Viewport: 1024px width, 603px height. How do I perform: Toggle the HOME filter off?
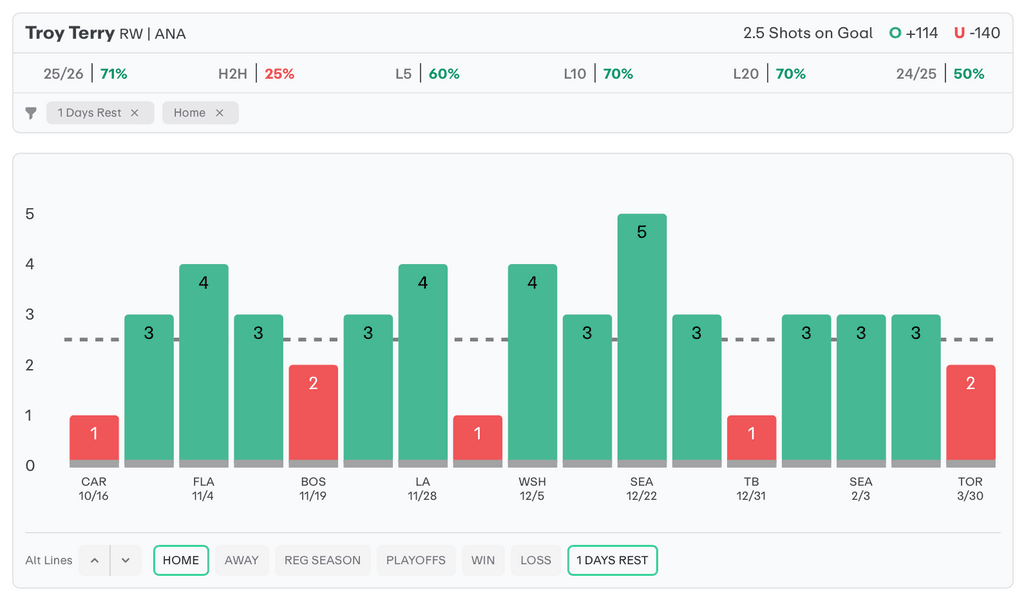coord(181,560)
